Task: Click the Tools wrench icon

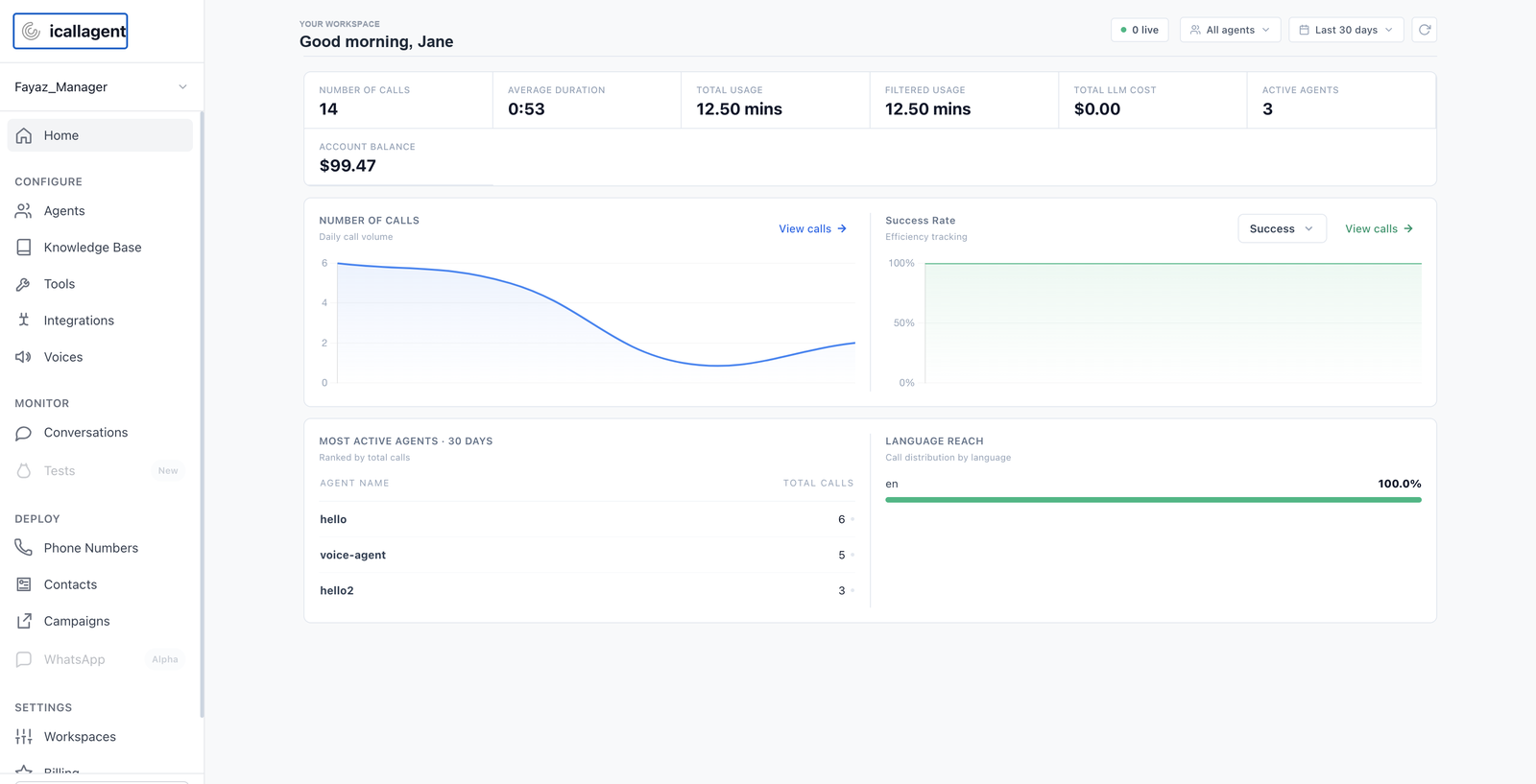Action: tap(24, 284)
